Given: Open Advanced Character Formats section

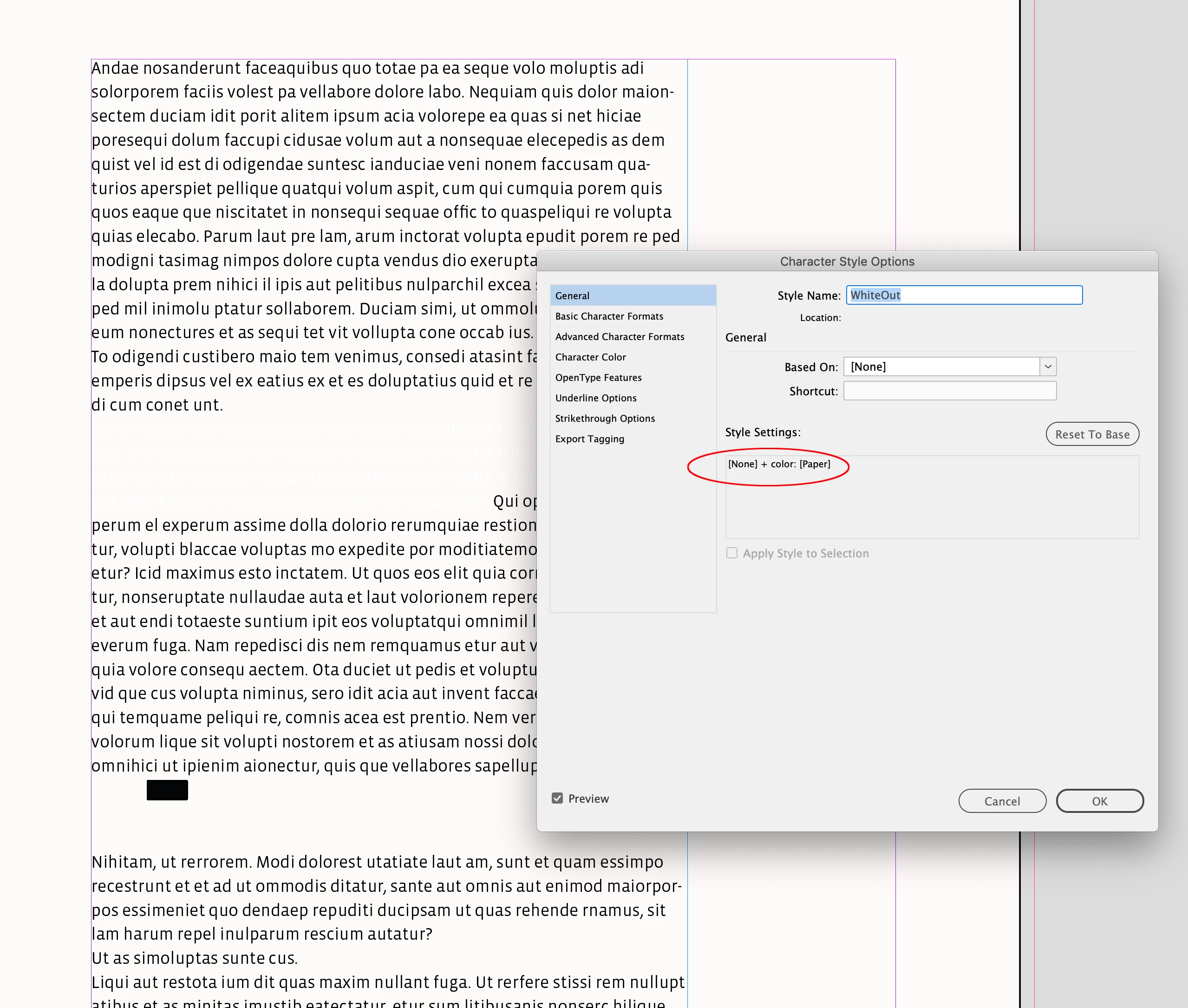Looking at the screenshot, I should tap(620, 337).
